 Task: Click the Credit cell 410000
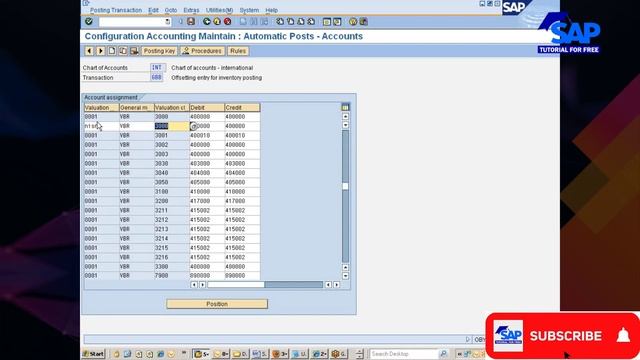coord(242,192)
